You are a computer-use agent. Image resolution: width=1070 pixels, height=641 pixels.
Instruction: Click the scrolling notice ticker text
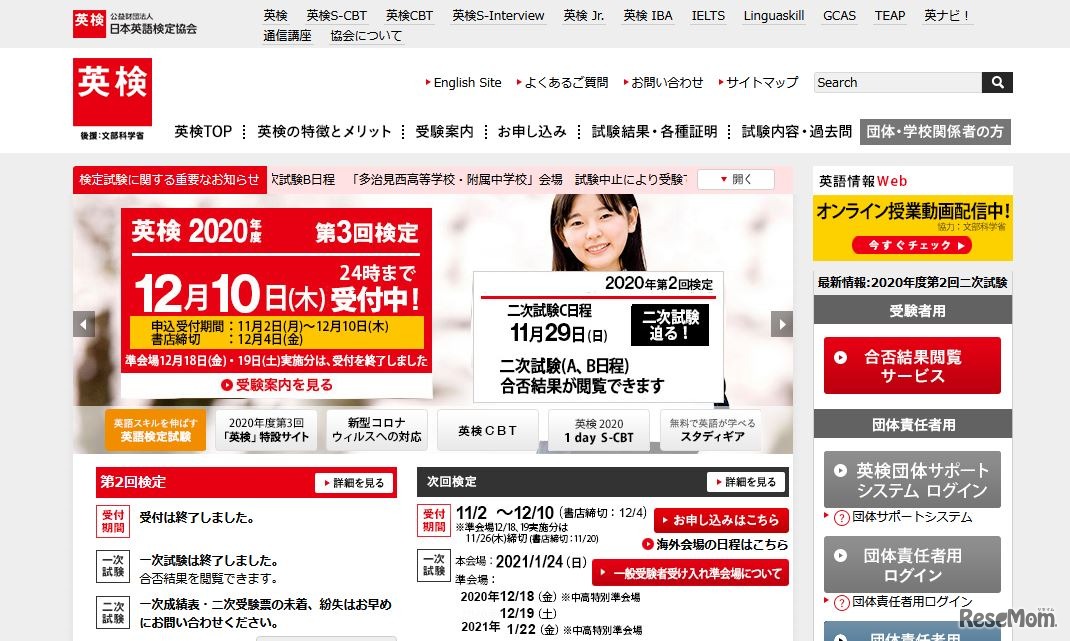[479, 180]
